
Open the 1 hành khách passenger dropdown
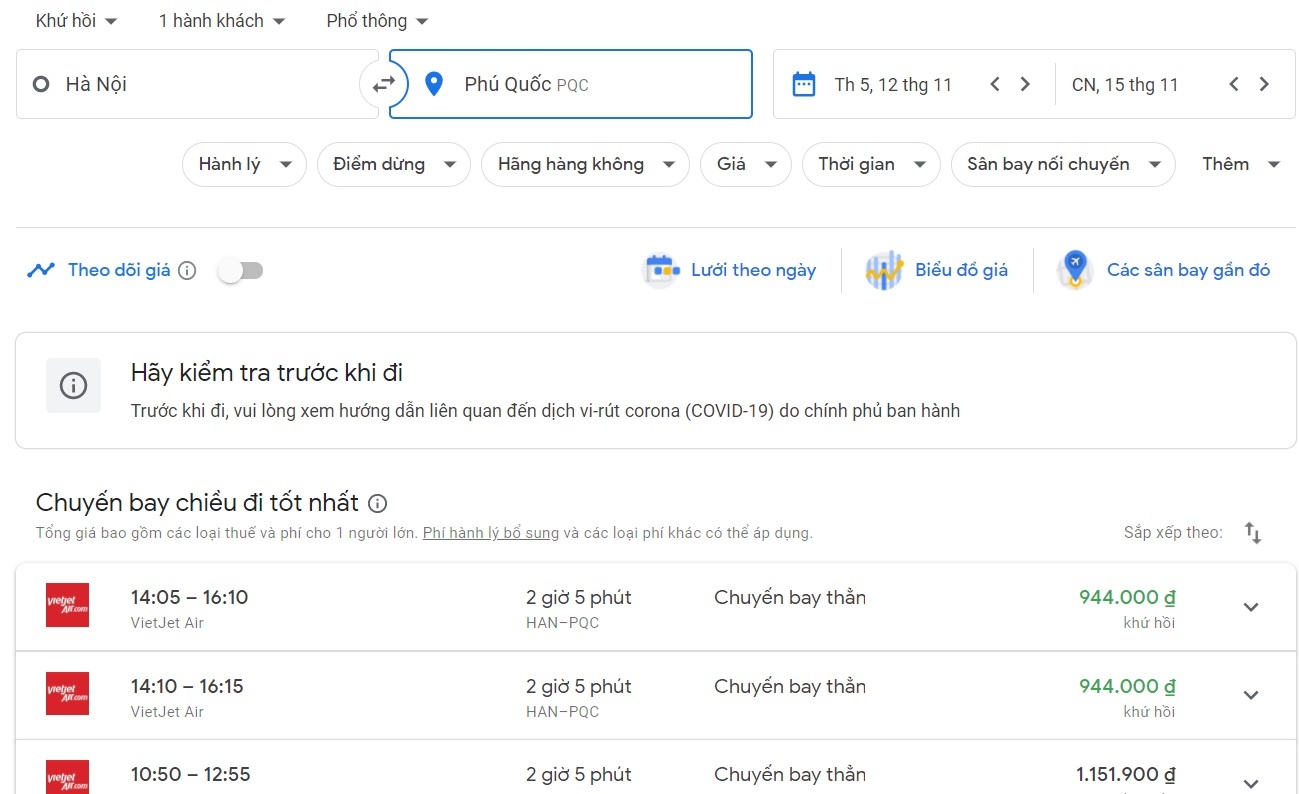221,21
